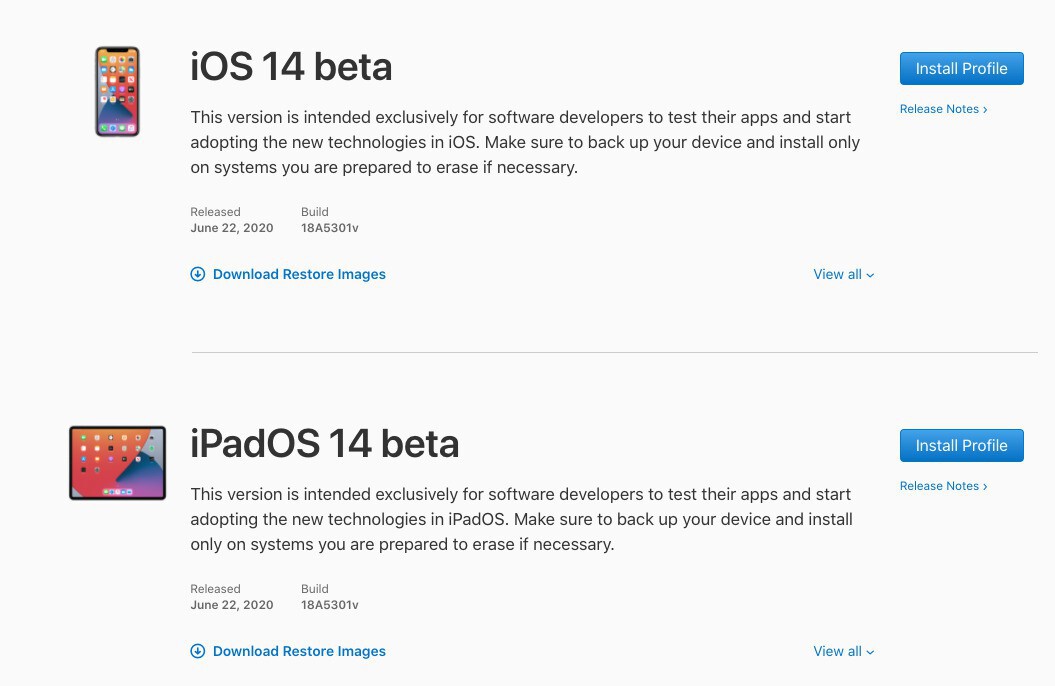Click the iOS 14 beta heading
Viewport: 1055px width, 686px height.
coord(291,67)
